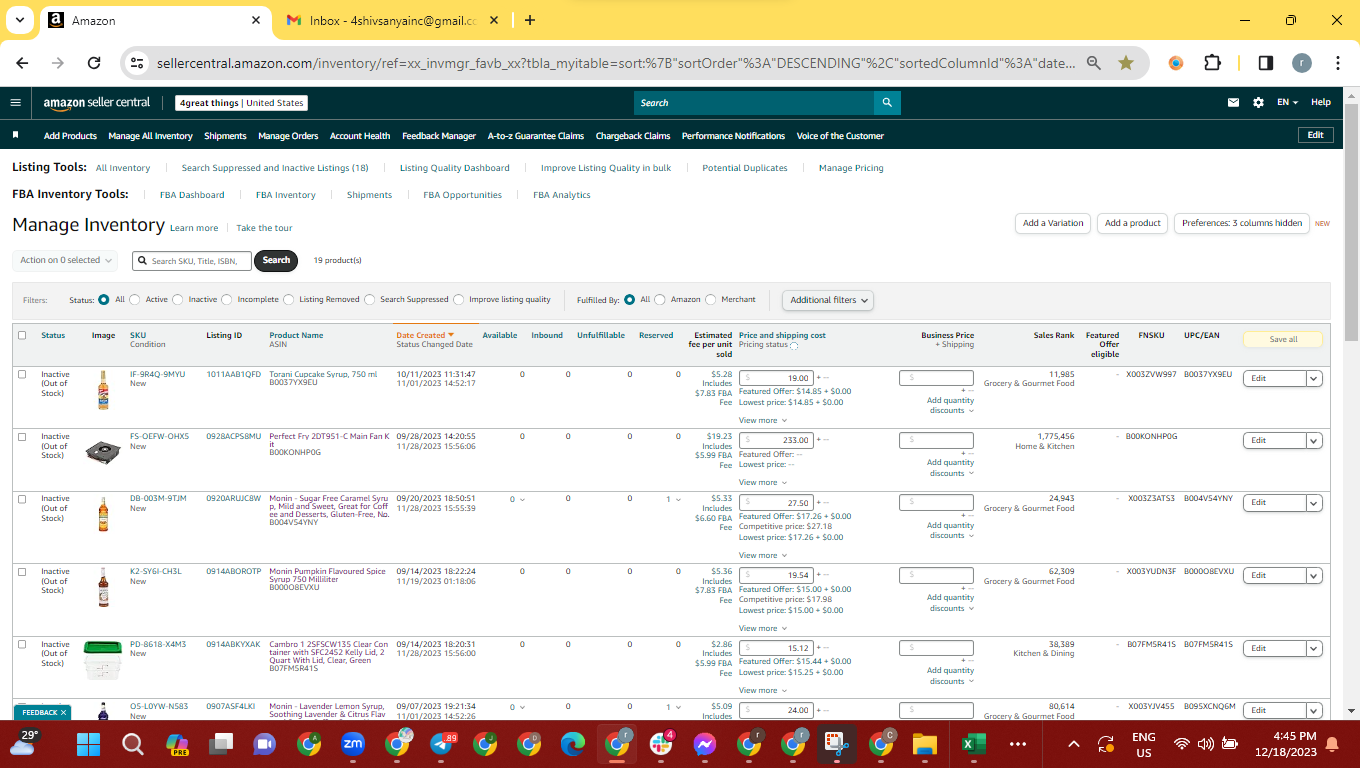
Task: Open Edit dropdown arrow for Perfect Fry row
Action: (x=1314, y=440)
